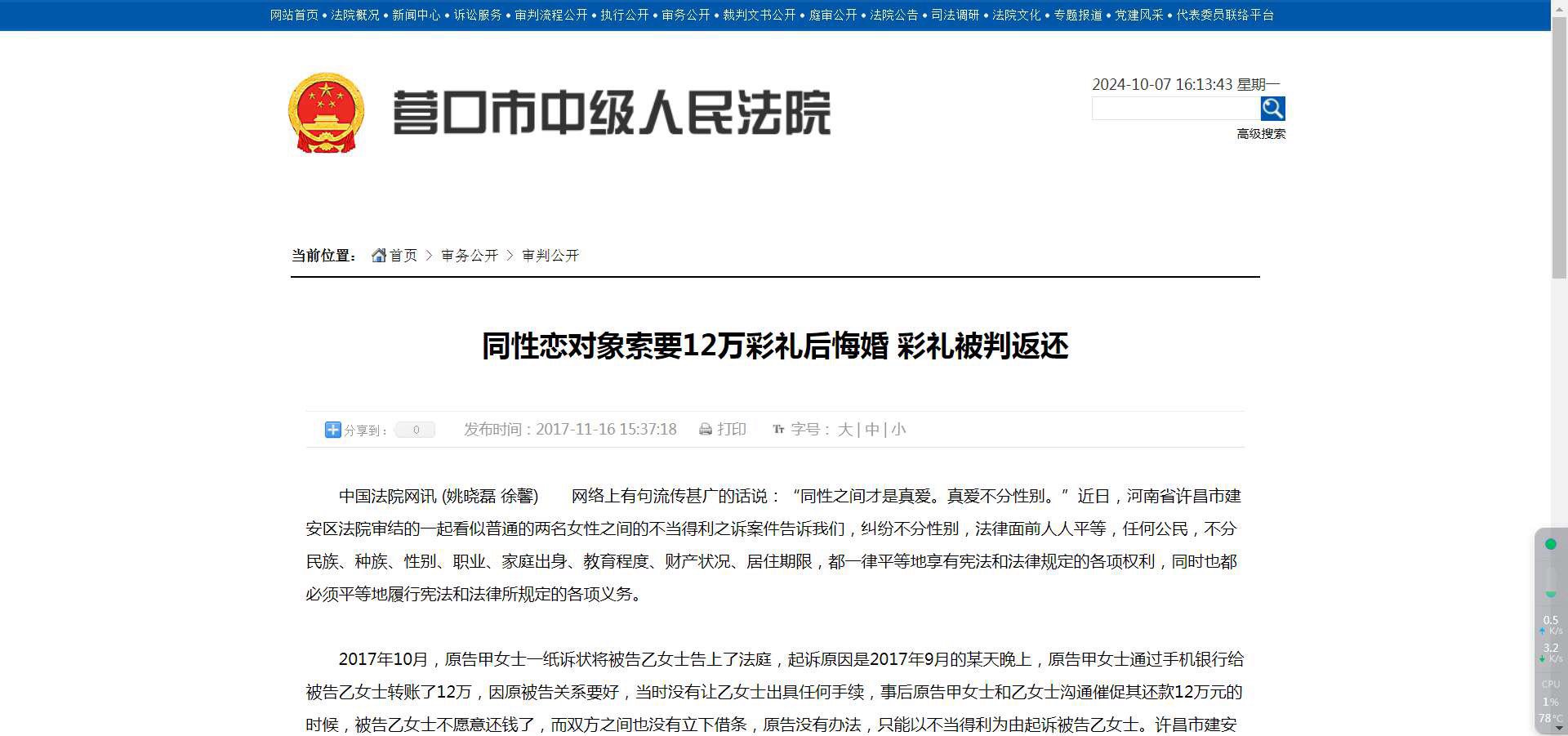Click the printer icon

click(706, 430)
